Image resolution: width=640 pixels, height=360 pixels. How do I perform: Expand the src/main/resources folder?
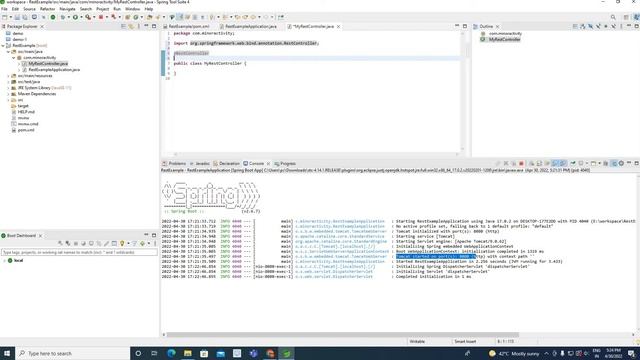coord(8,76)
